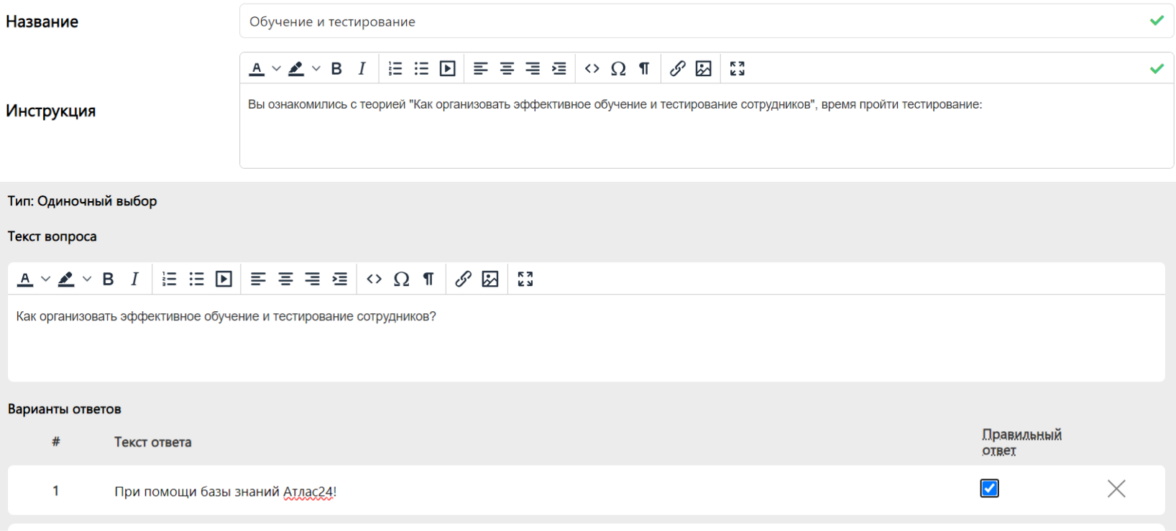Toggle italic in the Текст вопроса toolbar
This screenshot has height=531, width=1176.
(x=133, y=279)
